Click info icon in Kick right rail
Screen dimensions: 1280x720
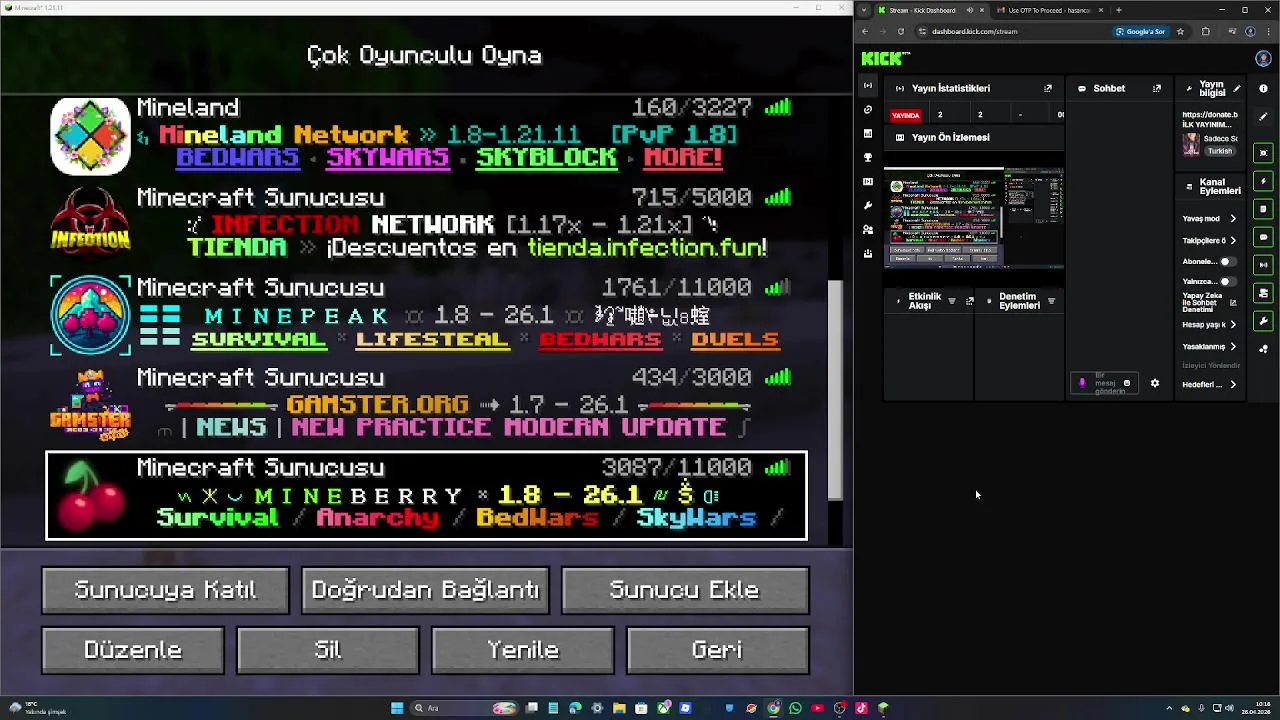point(1264,89)
